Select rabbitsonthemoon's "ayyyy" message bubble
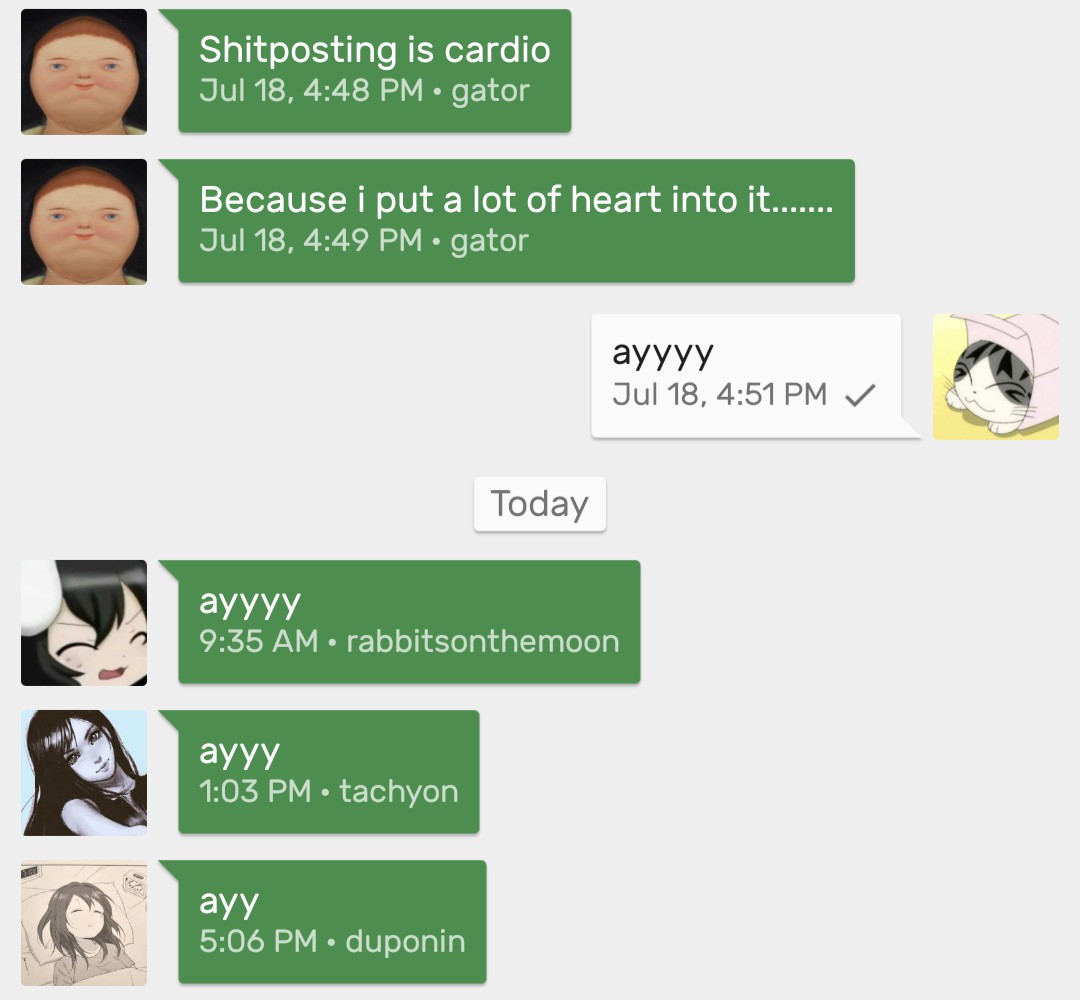Viewport: 1080px width, 1000px height. 409,622
